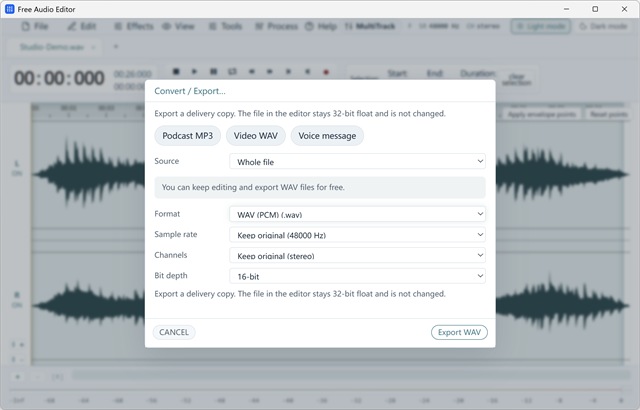Click the Export WAV button
Image resolution: width=640 pixels, height=410 pixels.
(x=459, y=332)
